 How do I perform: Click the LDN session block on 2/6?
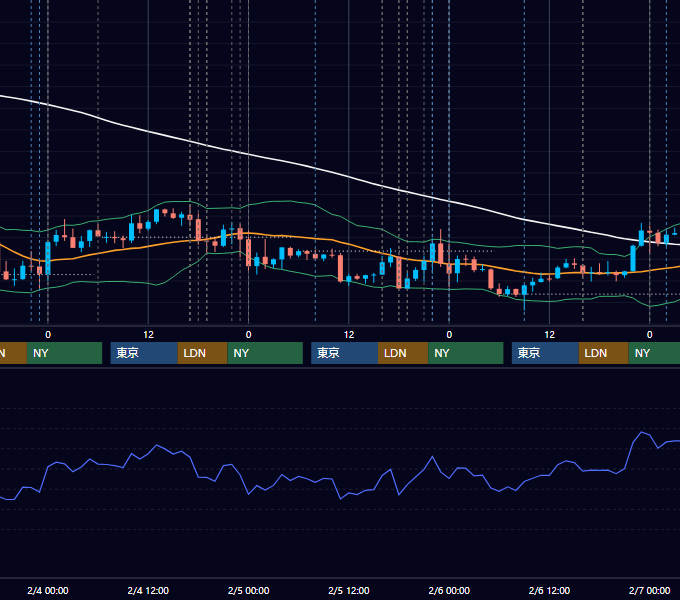604,353
